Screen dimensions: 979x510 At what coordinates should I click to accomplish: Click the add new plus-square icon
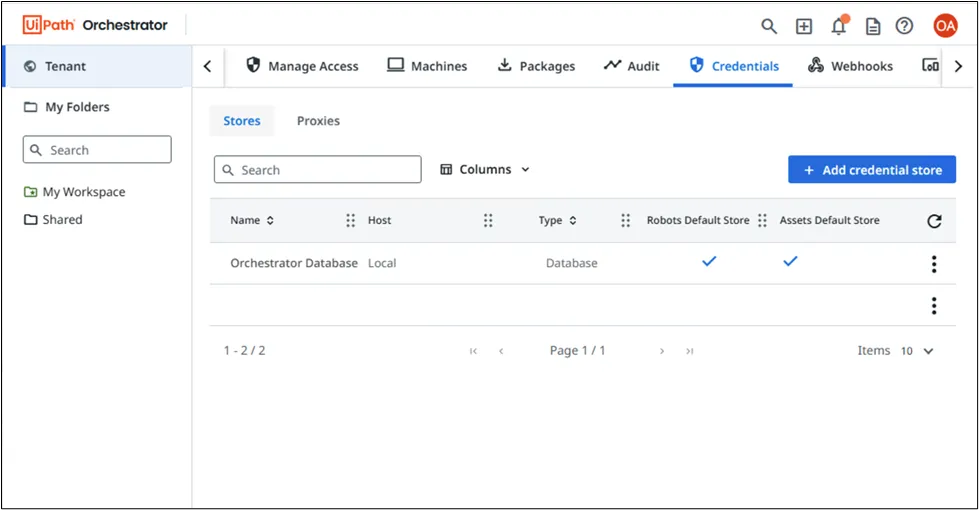(x=804, y=26)
